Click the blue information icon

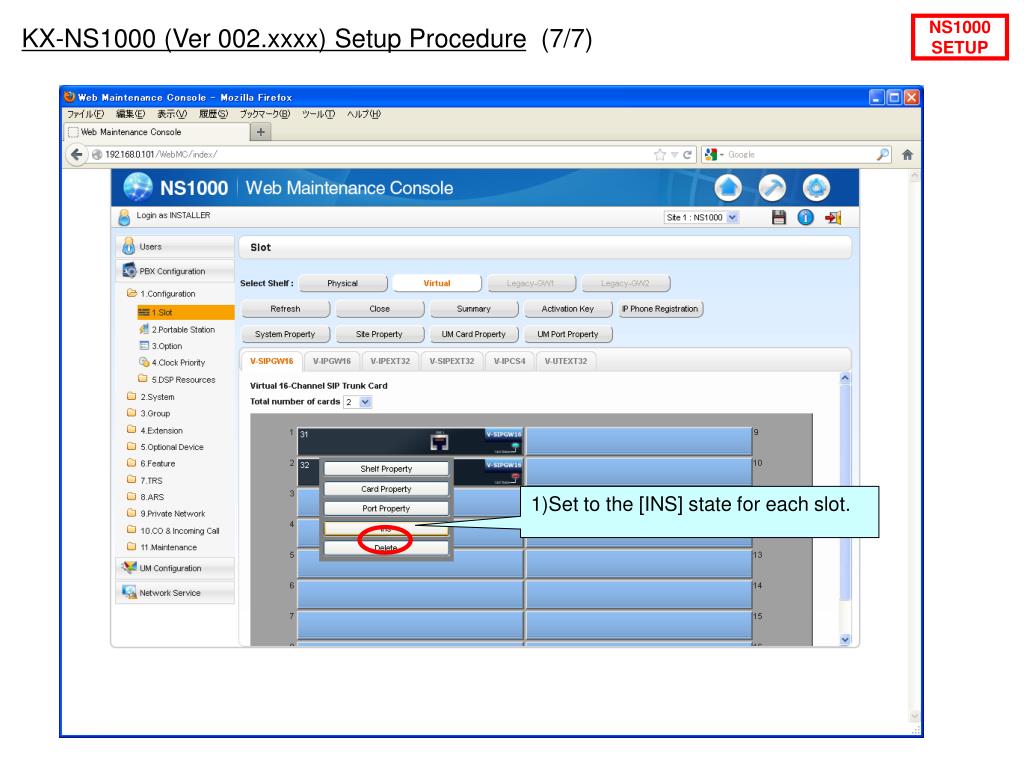click(805, 217)
